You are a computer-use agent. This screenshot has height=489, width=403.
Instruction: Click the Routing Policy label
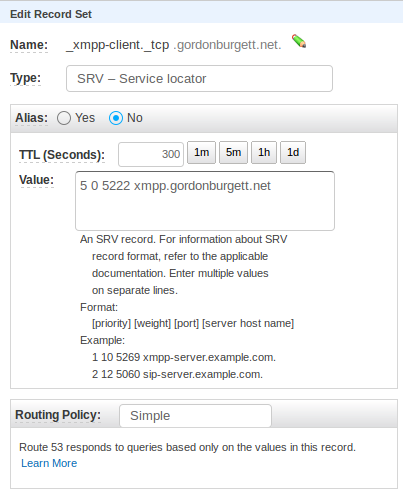[x=58, y=415]
